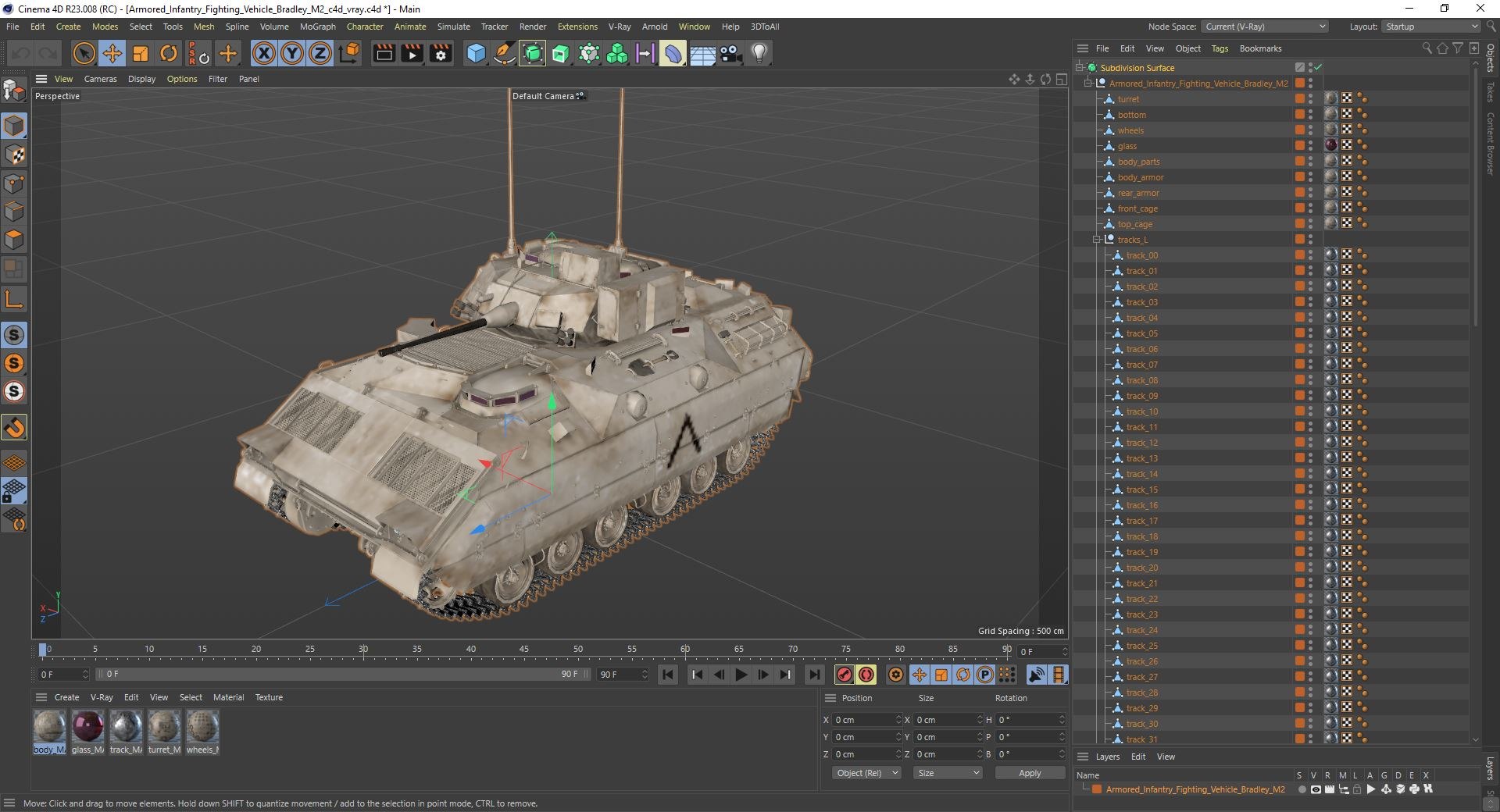Click the Floor grid icon

click(702, 53)
